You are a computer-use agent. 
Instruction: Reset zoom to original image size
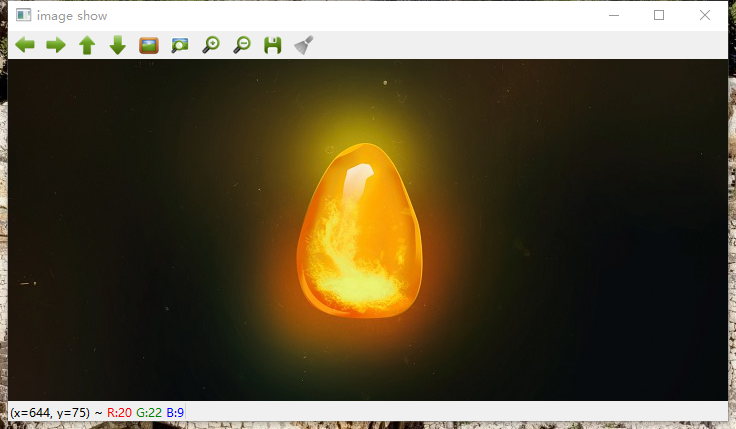[149, 45]
